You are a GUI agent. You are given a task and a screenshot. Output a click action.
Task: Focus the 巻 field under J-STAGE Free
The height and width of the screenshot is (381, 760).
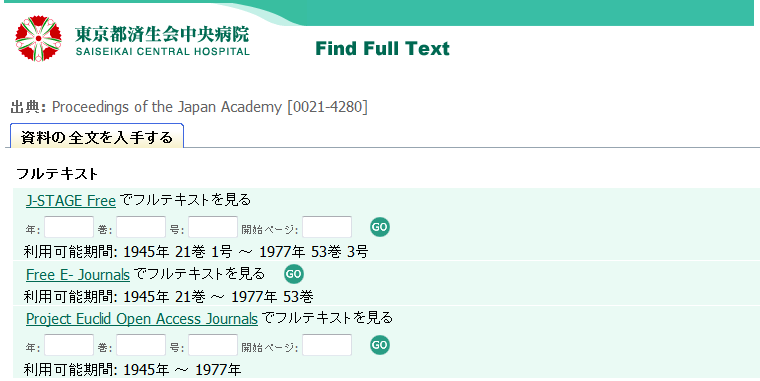(141, 227)
